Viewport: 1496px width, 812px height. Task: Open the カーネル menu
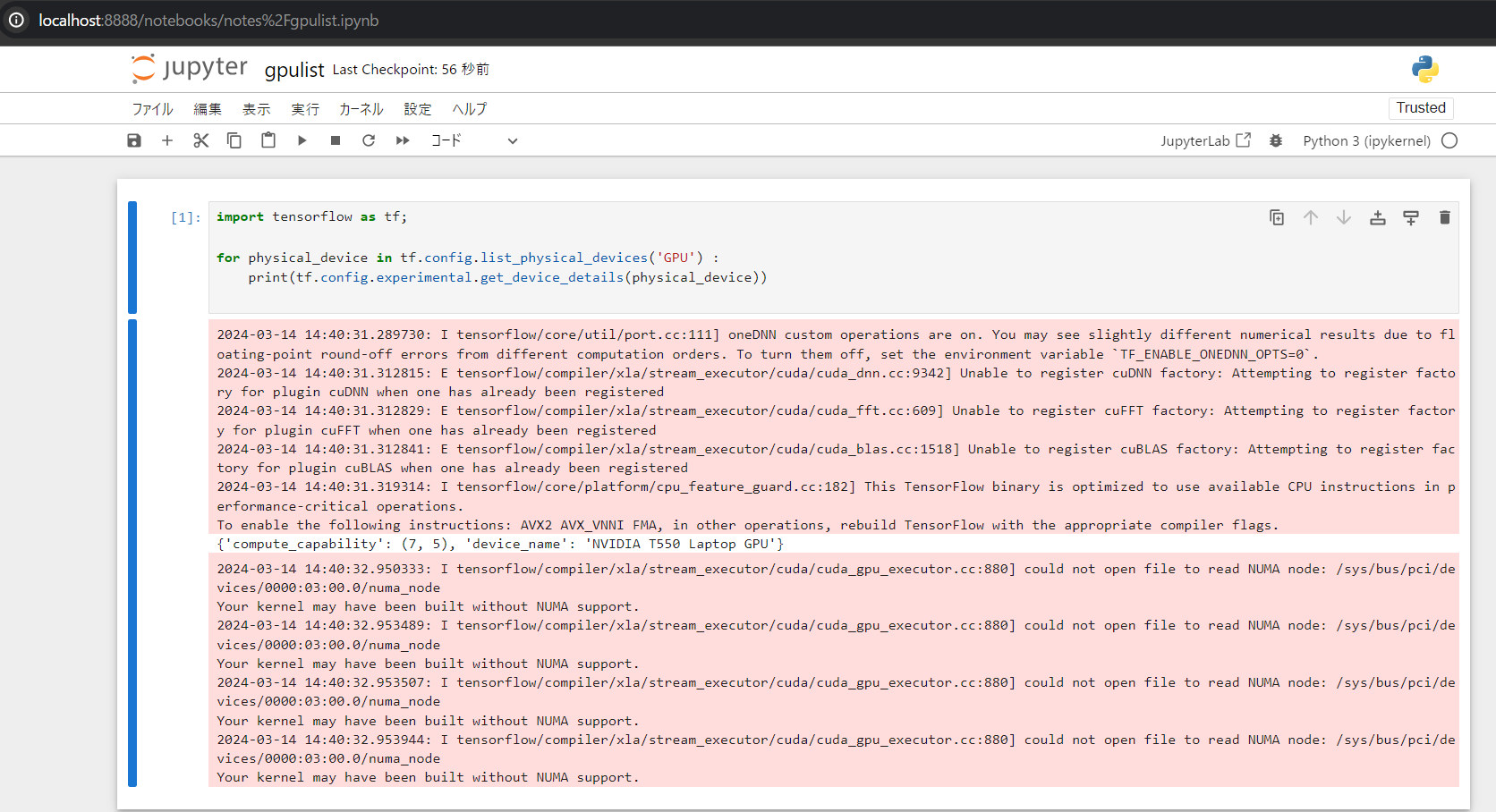[361, 109]
